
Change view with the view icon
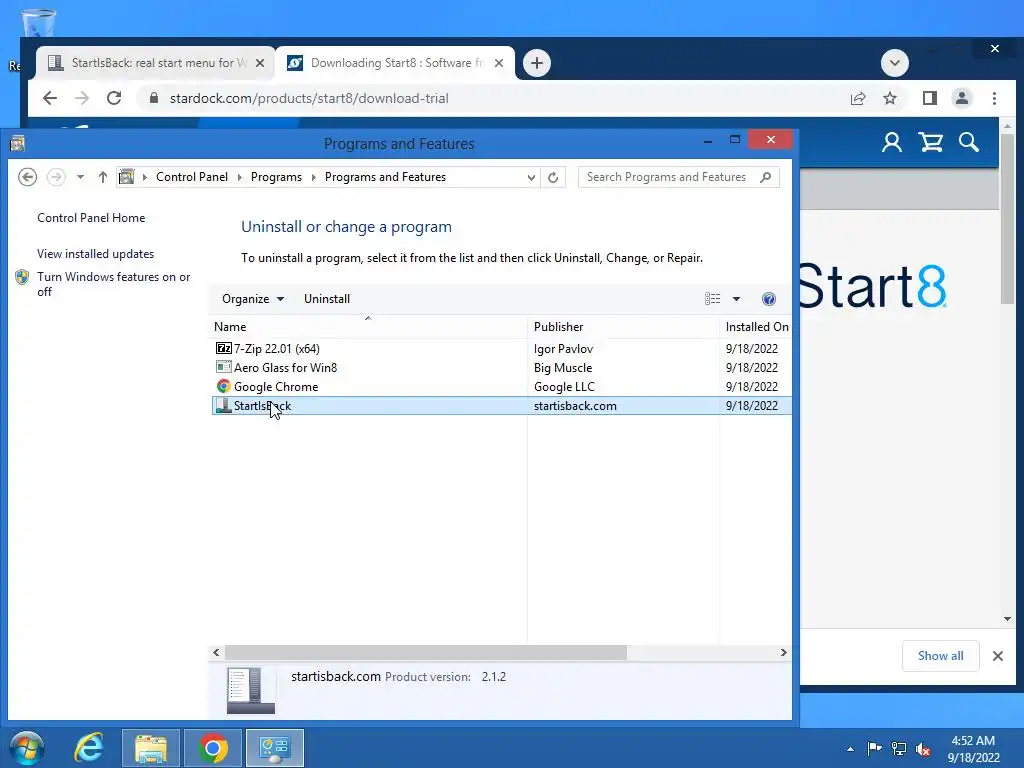[712, 299]
